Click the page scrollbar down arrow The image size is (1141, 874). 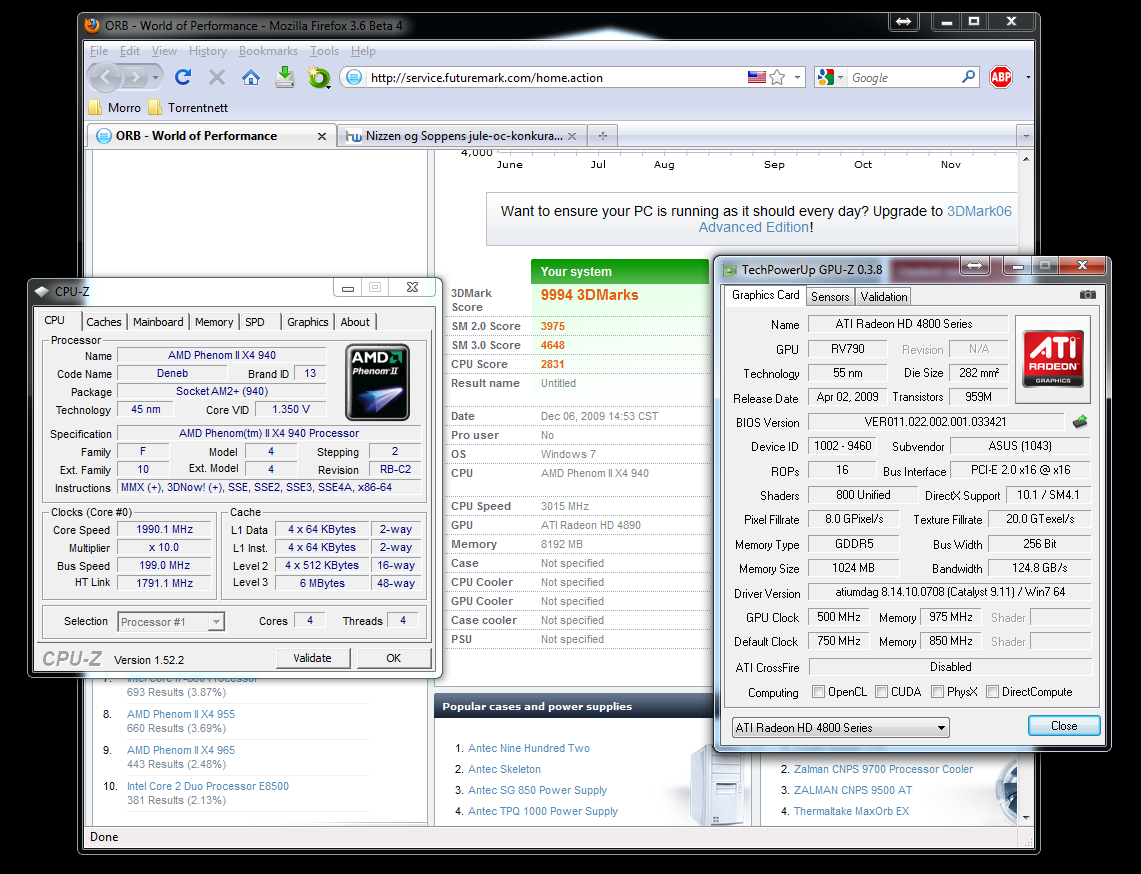(1026, 817)
